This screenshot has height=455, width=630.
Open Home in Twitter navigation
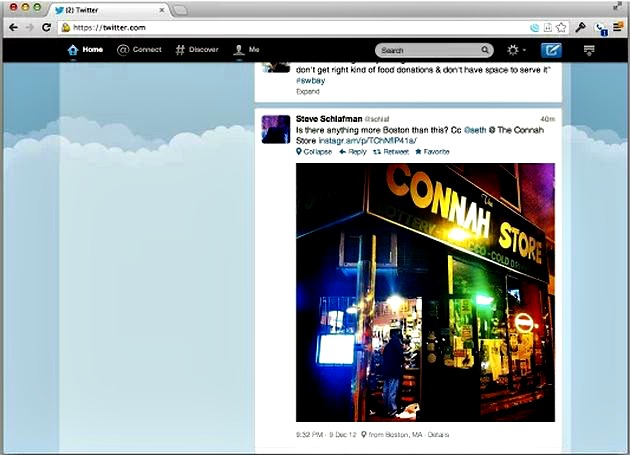(85, 50)
